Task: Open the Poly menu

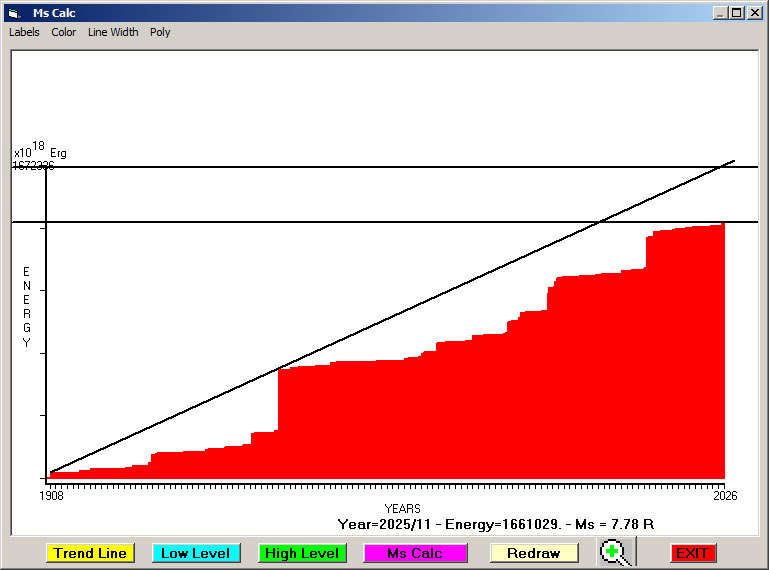Action: tap(160, 32)
